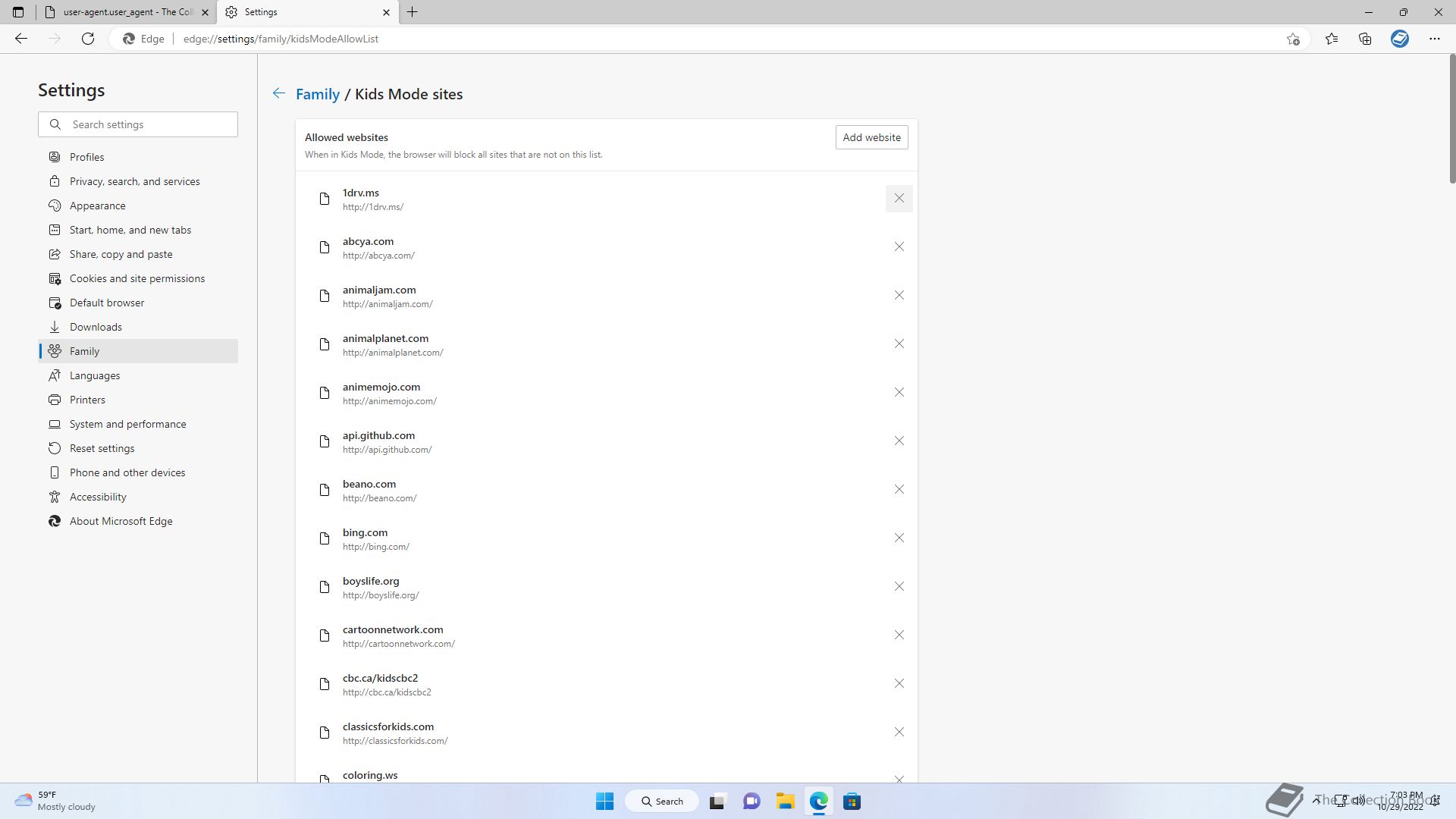Select the abcya.com site name
The height and width of the screenshot is (819, 1456).
[x=368, y=241]
